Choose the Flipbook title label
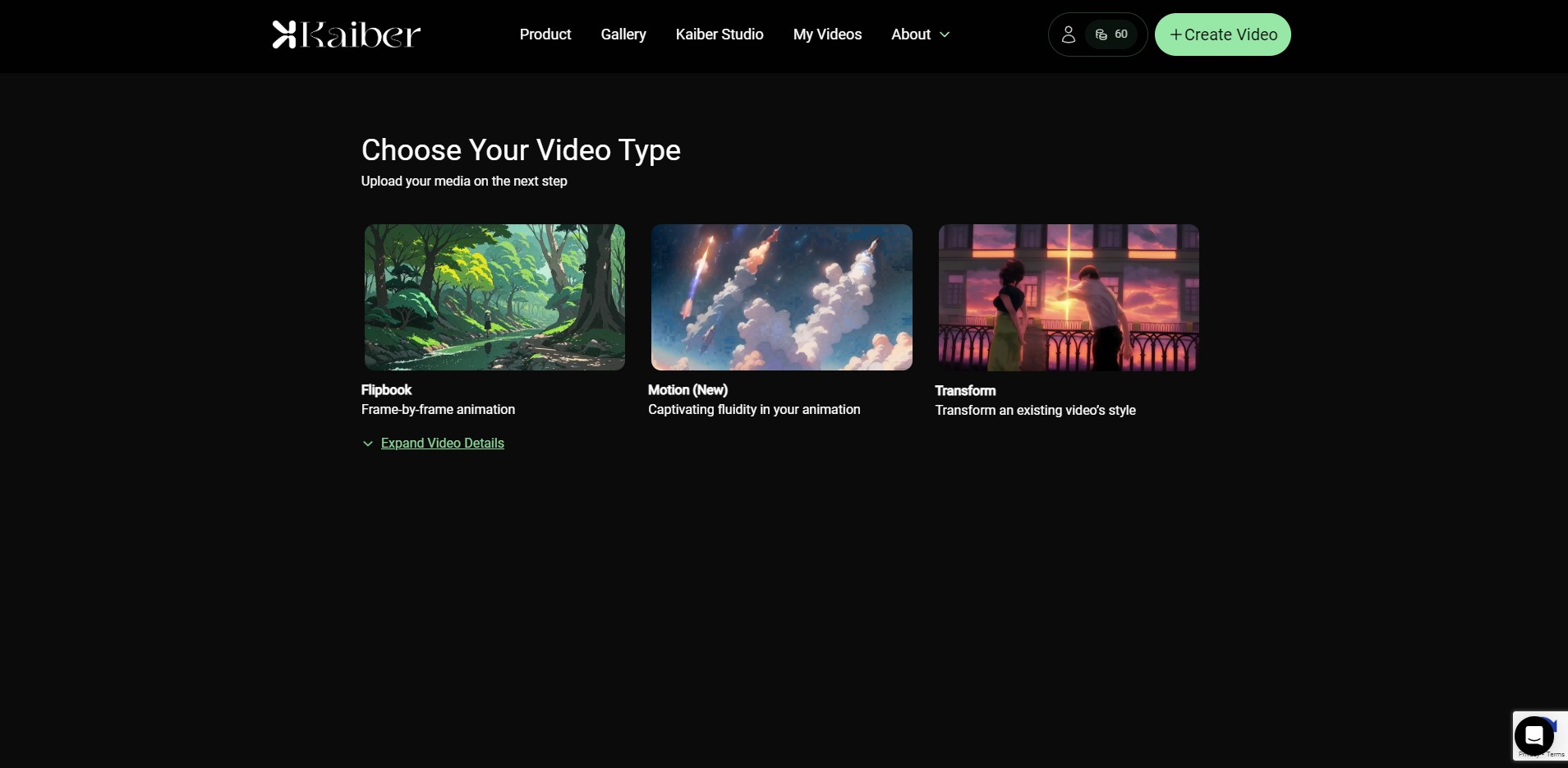Viewport: 1568px width, 768px height. [x=386, y=390]
